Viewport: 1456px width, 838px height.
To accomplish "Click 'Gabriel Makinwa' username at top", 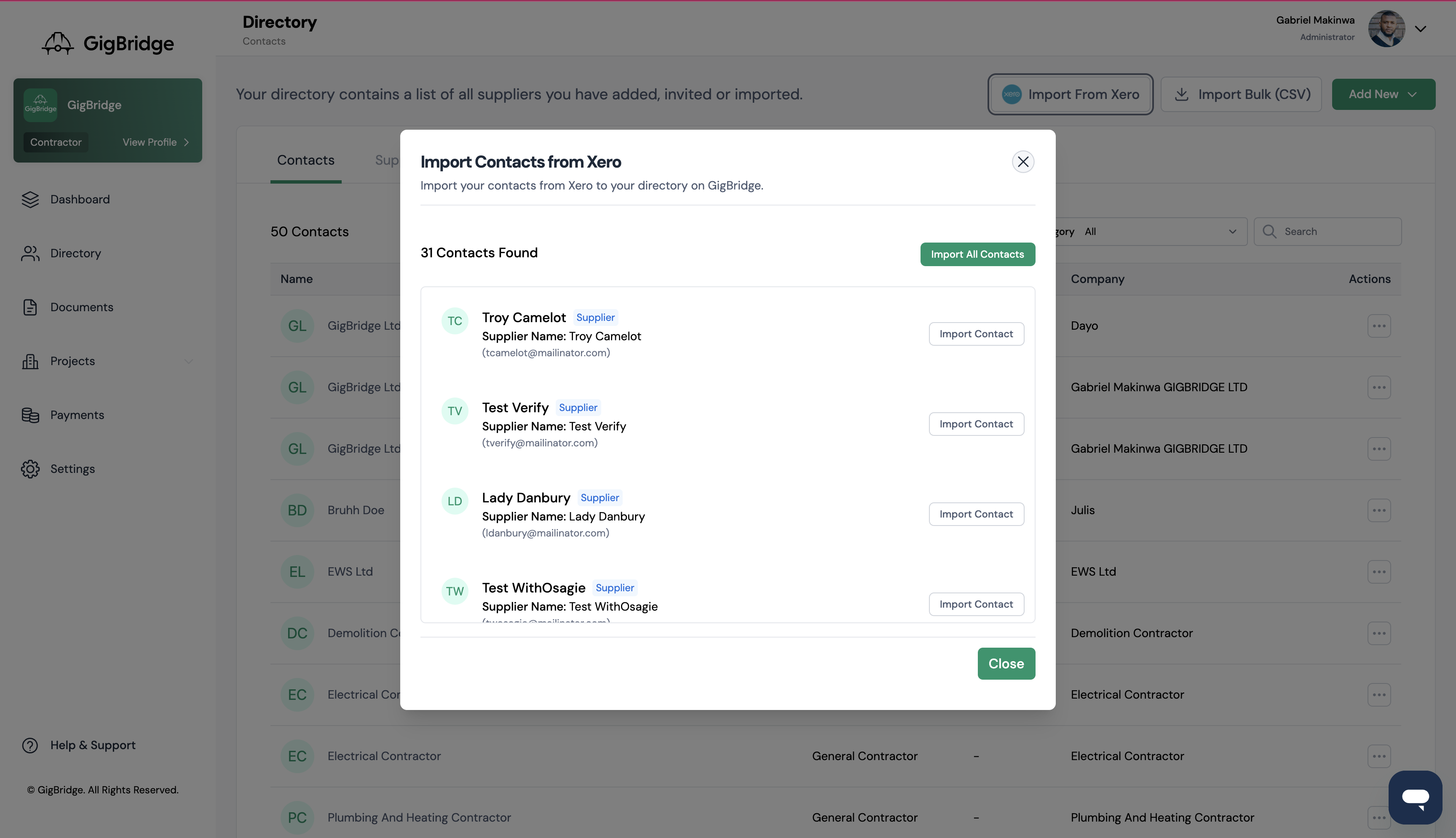I will tap(1315, 20).
